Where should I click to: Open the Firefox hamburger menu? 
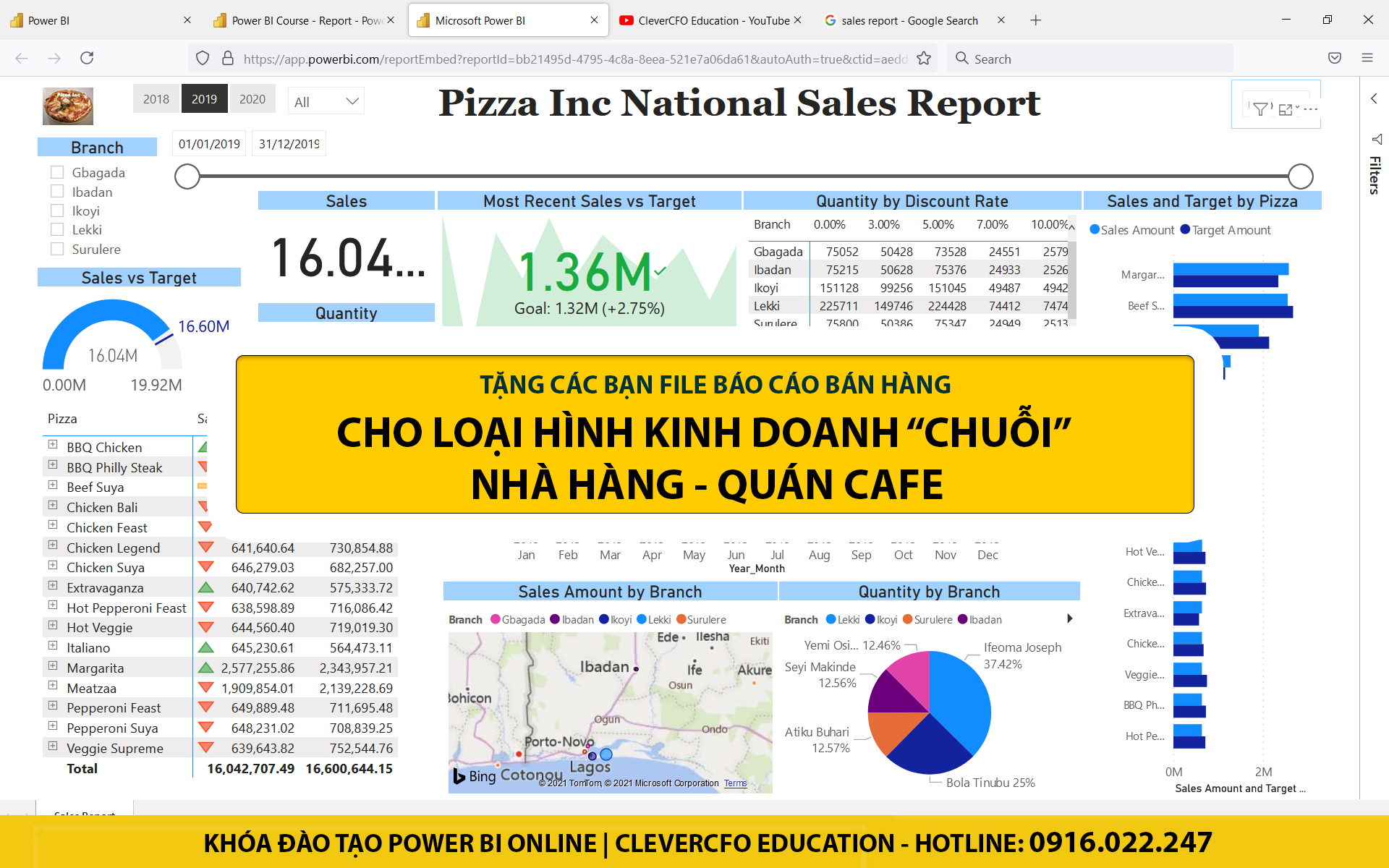[x=1367, y=58]
